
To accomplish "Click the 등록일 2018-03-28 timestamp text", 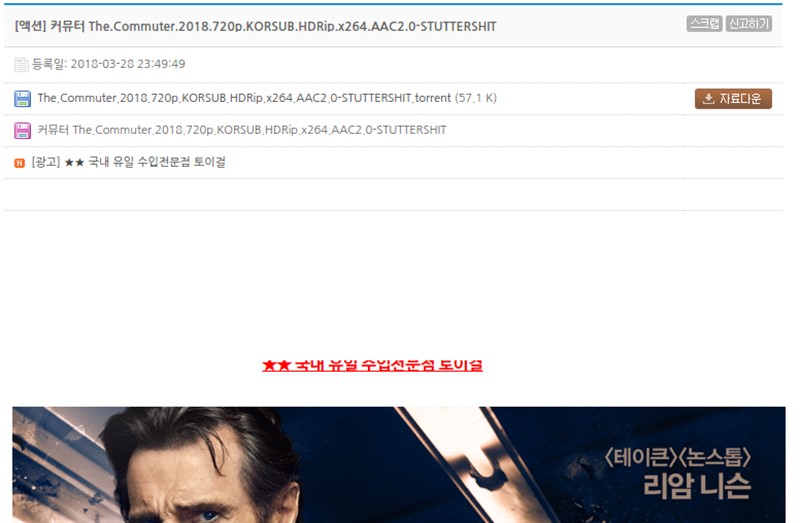I will [x=109, y=64].
